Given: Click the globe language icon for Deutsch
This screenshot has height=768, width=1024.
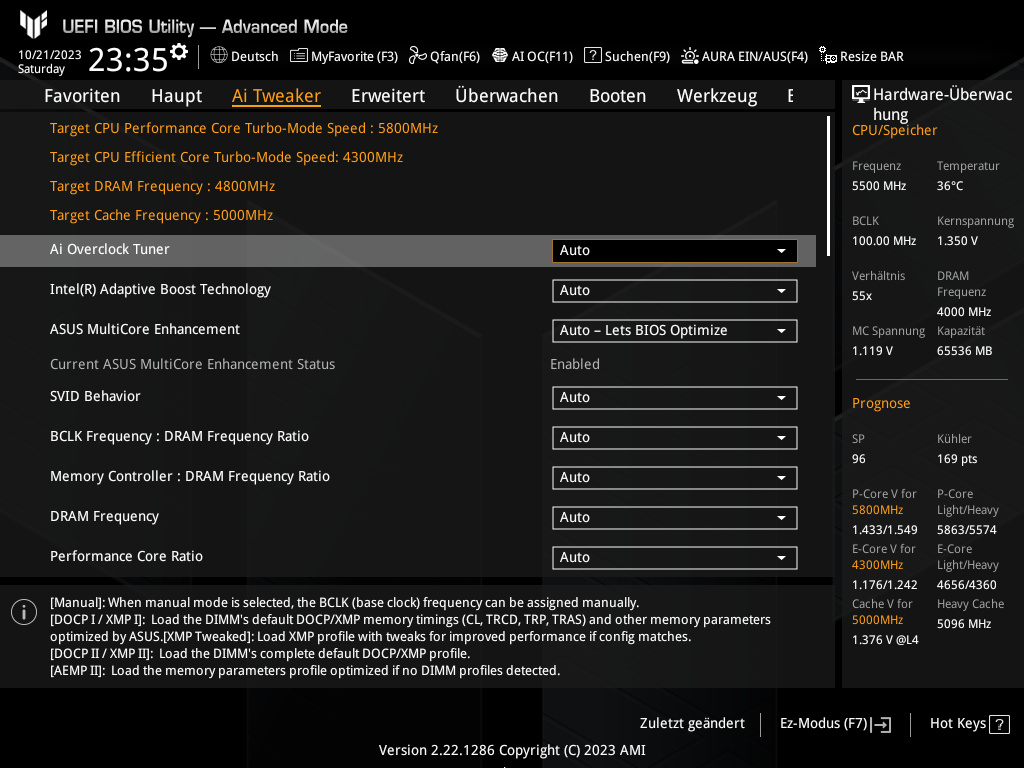Looking at the screenshot, I should (x=219, y=56).
